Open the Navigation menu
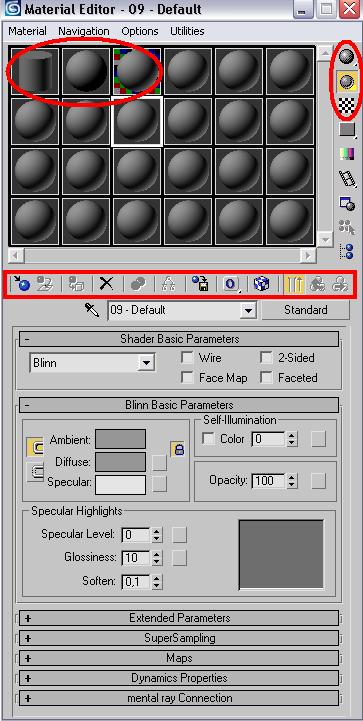Image resolution: width=363 pixels, height=721 pixels. tap(84, 31)
